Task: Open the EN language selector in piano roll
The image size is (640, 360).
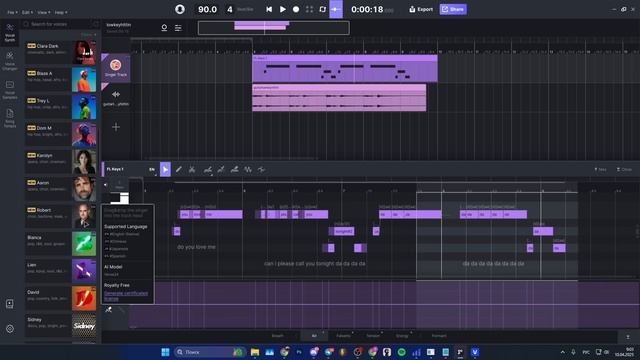Action: [152, 169]
